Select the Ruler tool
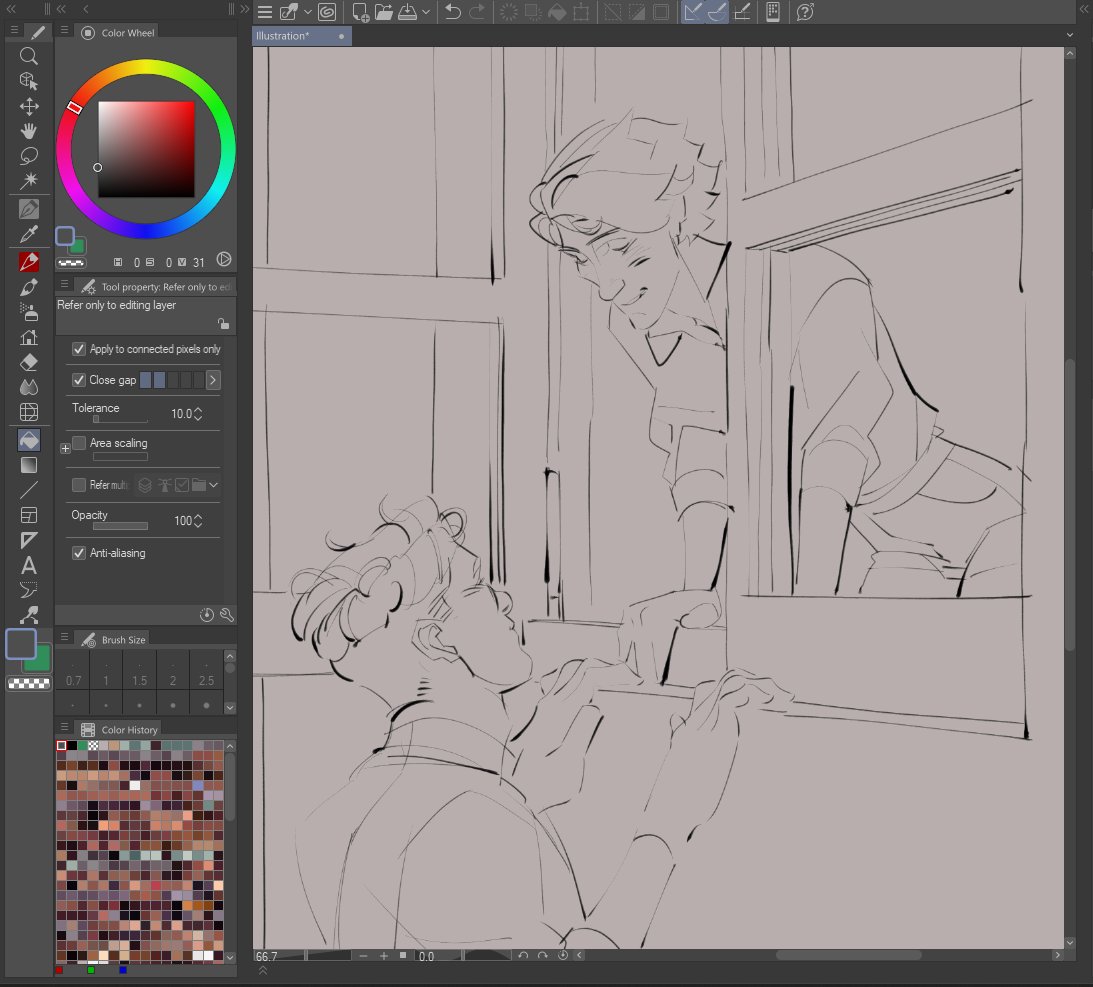Screen dimensions: 1093x987 [x=29, y=540]
